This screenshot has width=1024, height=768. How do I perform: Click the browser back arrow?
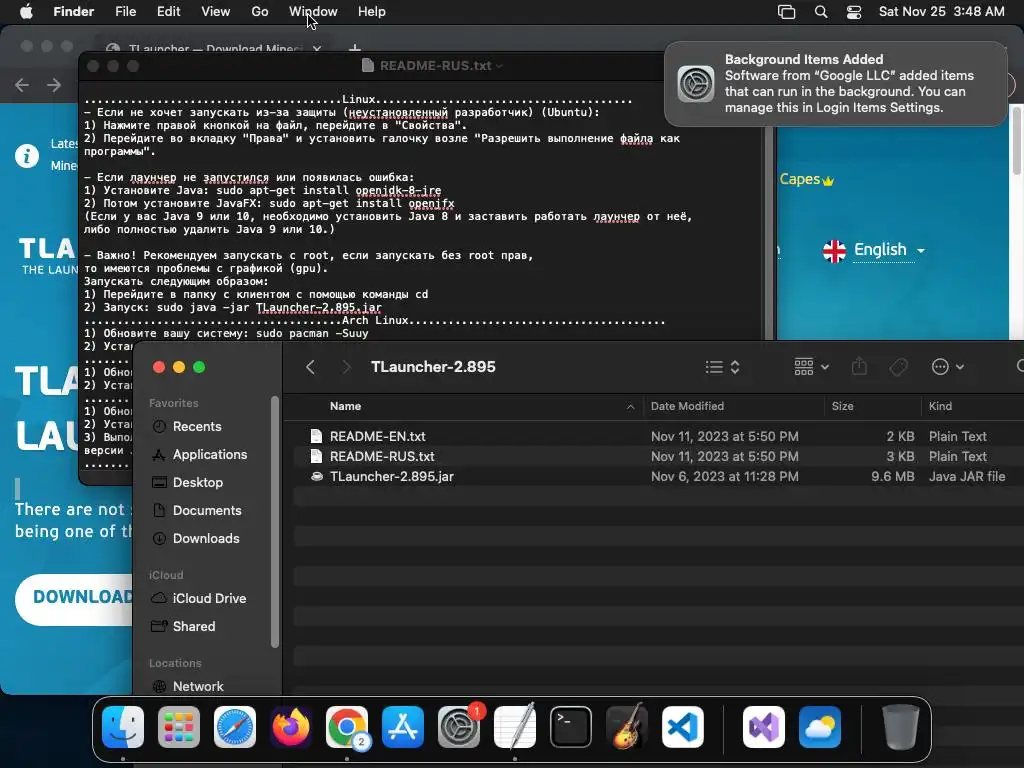point(22,85)
